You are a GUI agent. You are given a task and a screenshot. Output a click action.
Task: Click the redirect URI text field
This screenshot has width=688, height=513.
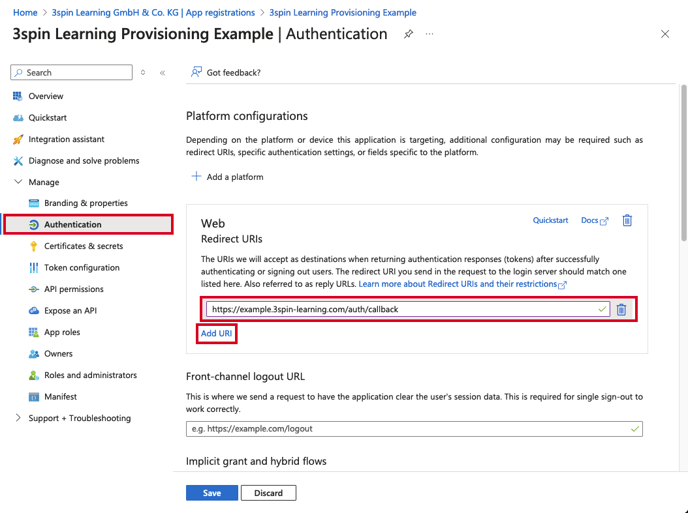point(408,309)
